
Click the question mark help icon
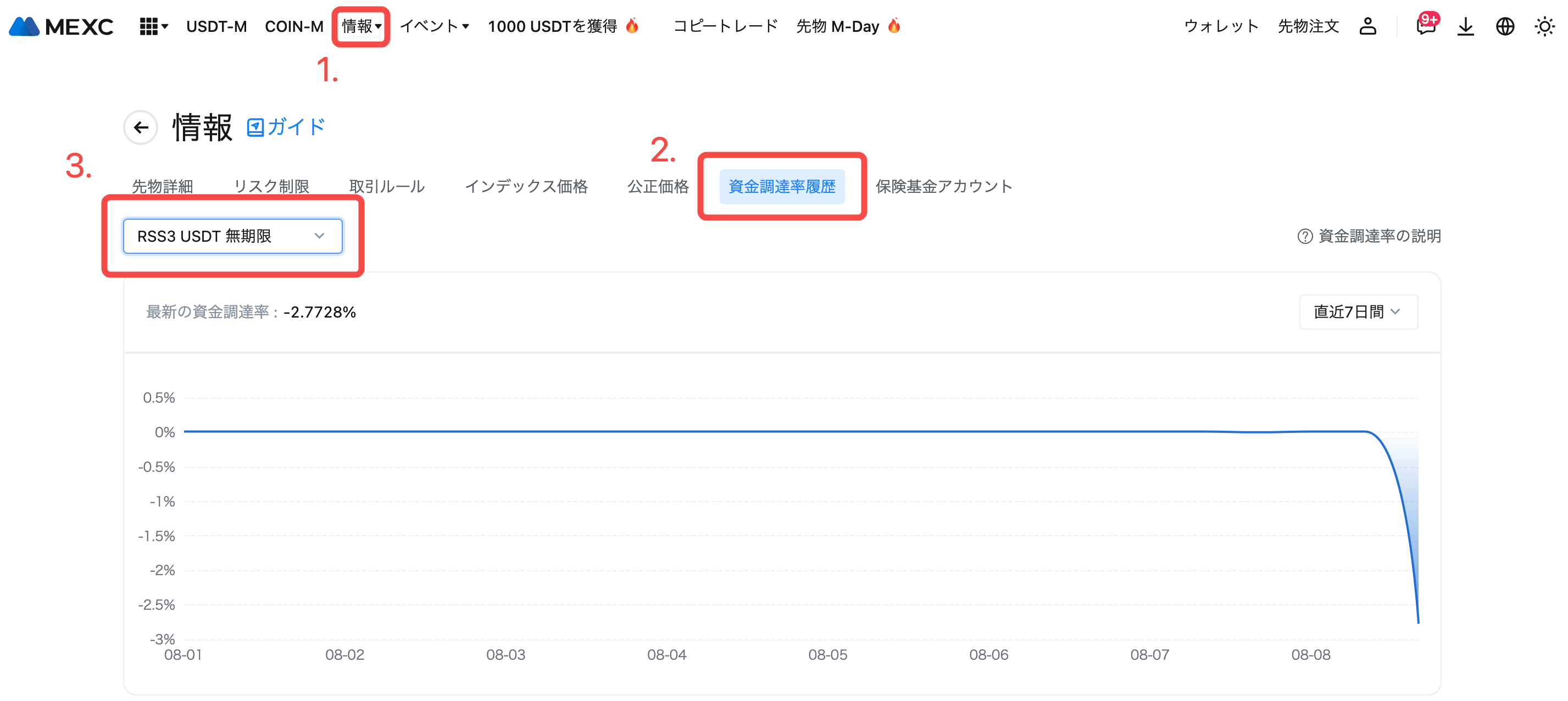click(x=1304, y=236)
